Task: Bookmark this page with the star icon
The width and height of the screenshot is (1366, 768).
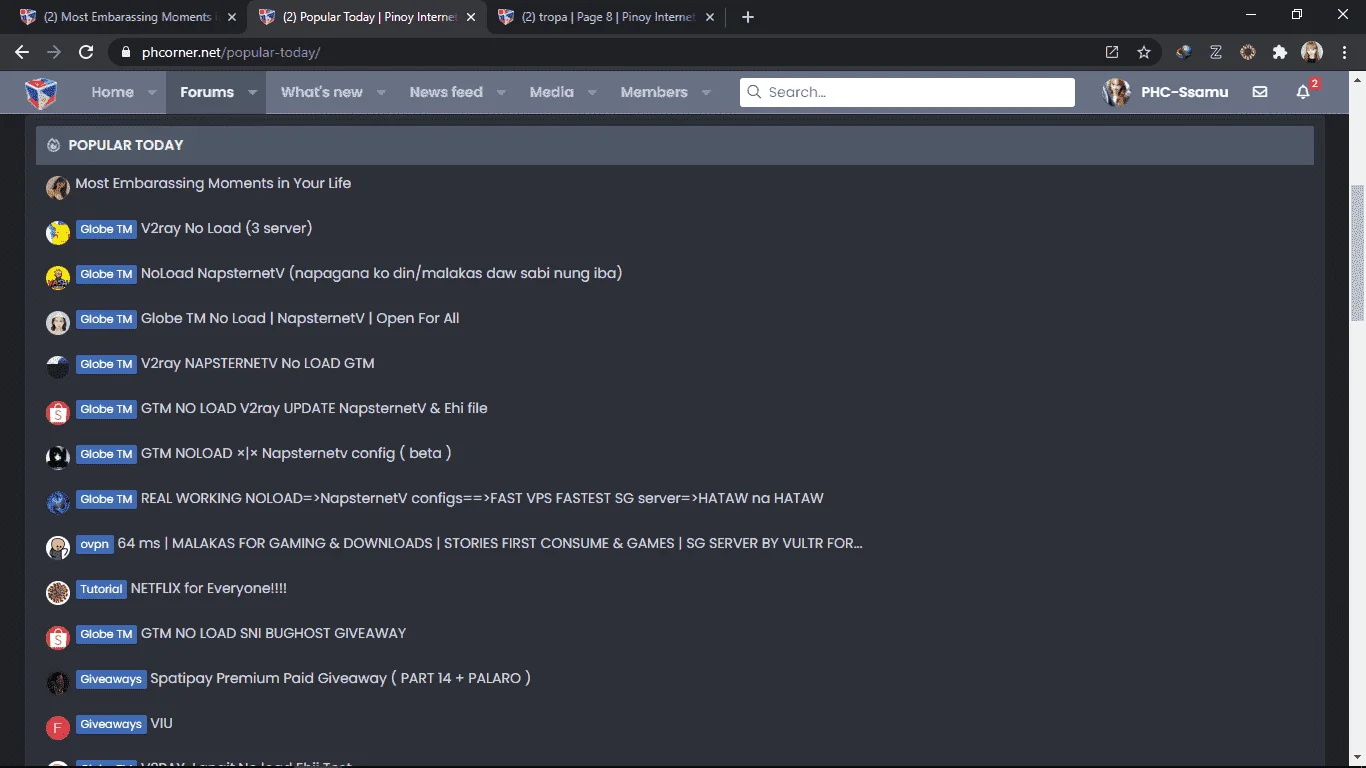Action: tap(1144, 52)
